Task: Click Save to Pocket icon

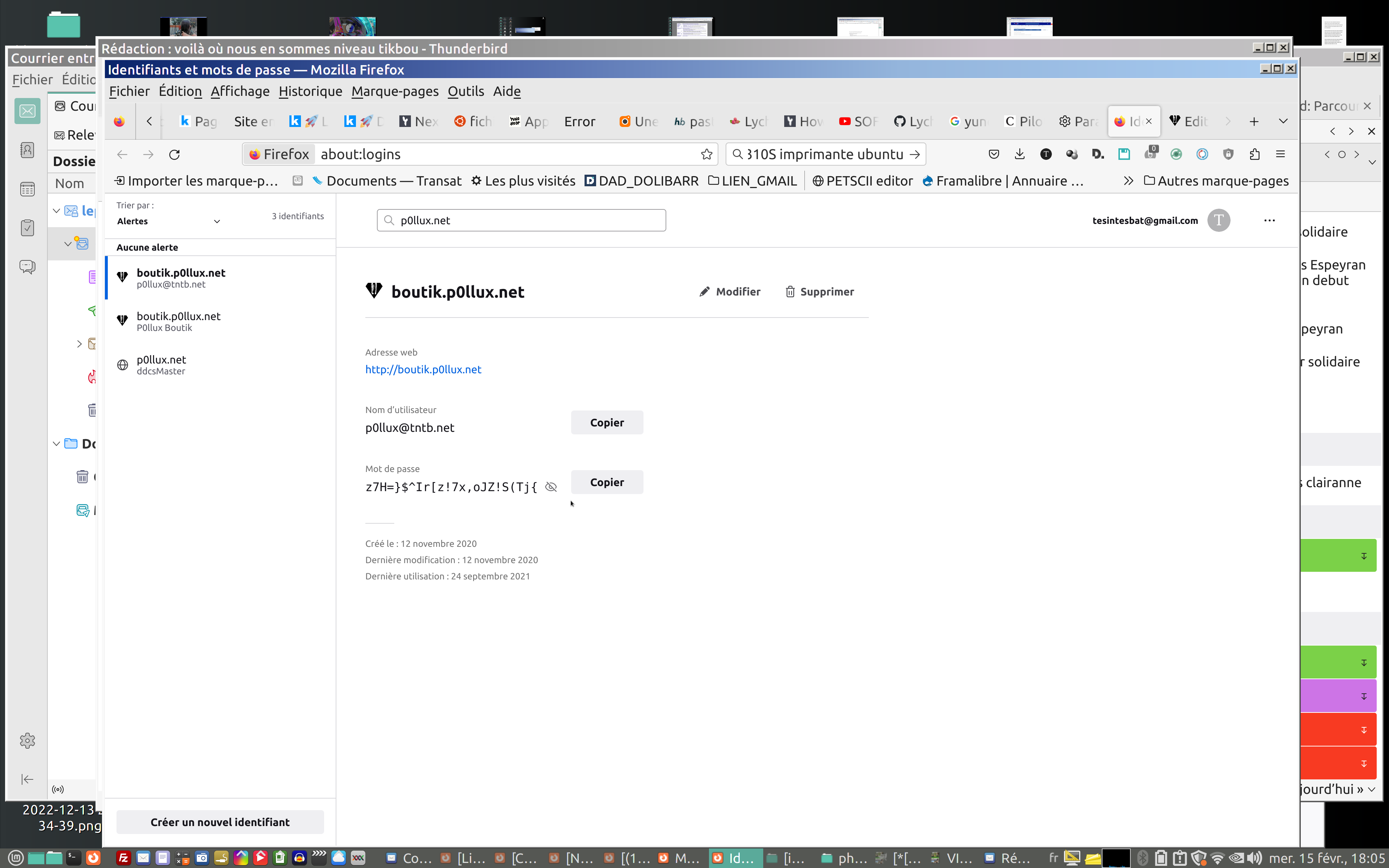Action: 994,154
